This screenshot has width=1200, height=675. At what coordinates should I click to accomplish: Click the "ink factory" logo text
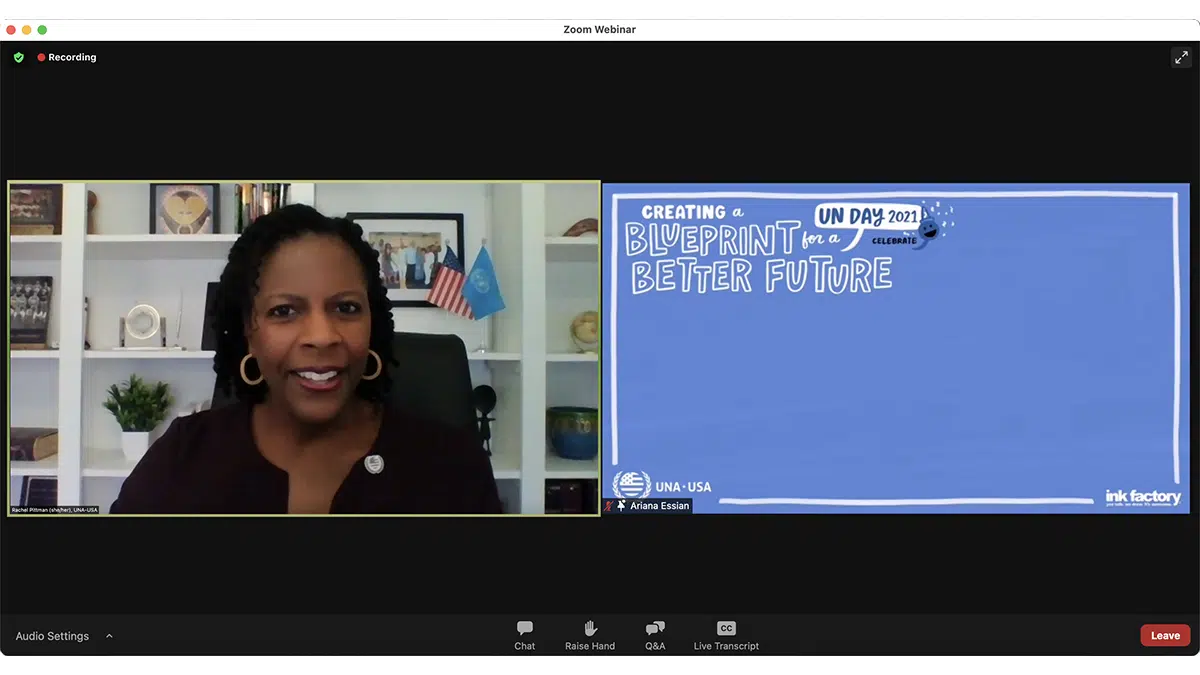1142,497
